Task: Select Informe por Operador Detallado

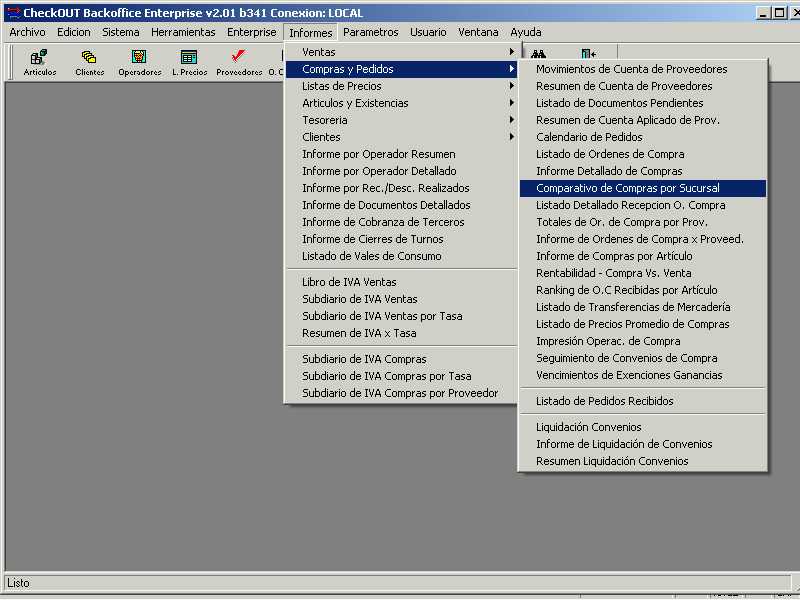Action: [x=402, y=171]
